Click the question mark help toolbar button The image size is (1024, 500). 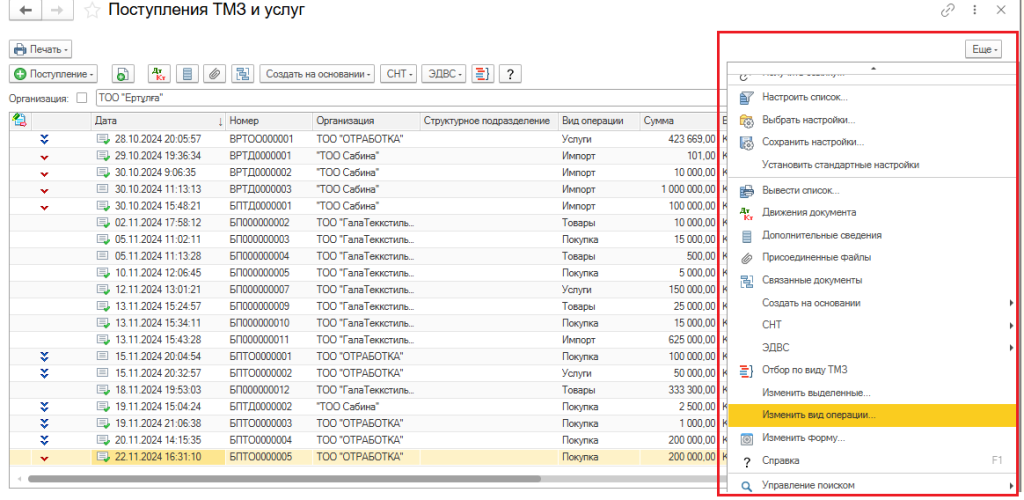click(x=511, y=74)
